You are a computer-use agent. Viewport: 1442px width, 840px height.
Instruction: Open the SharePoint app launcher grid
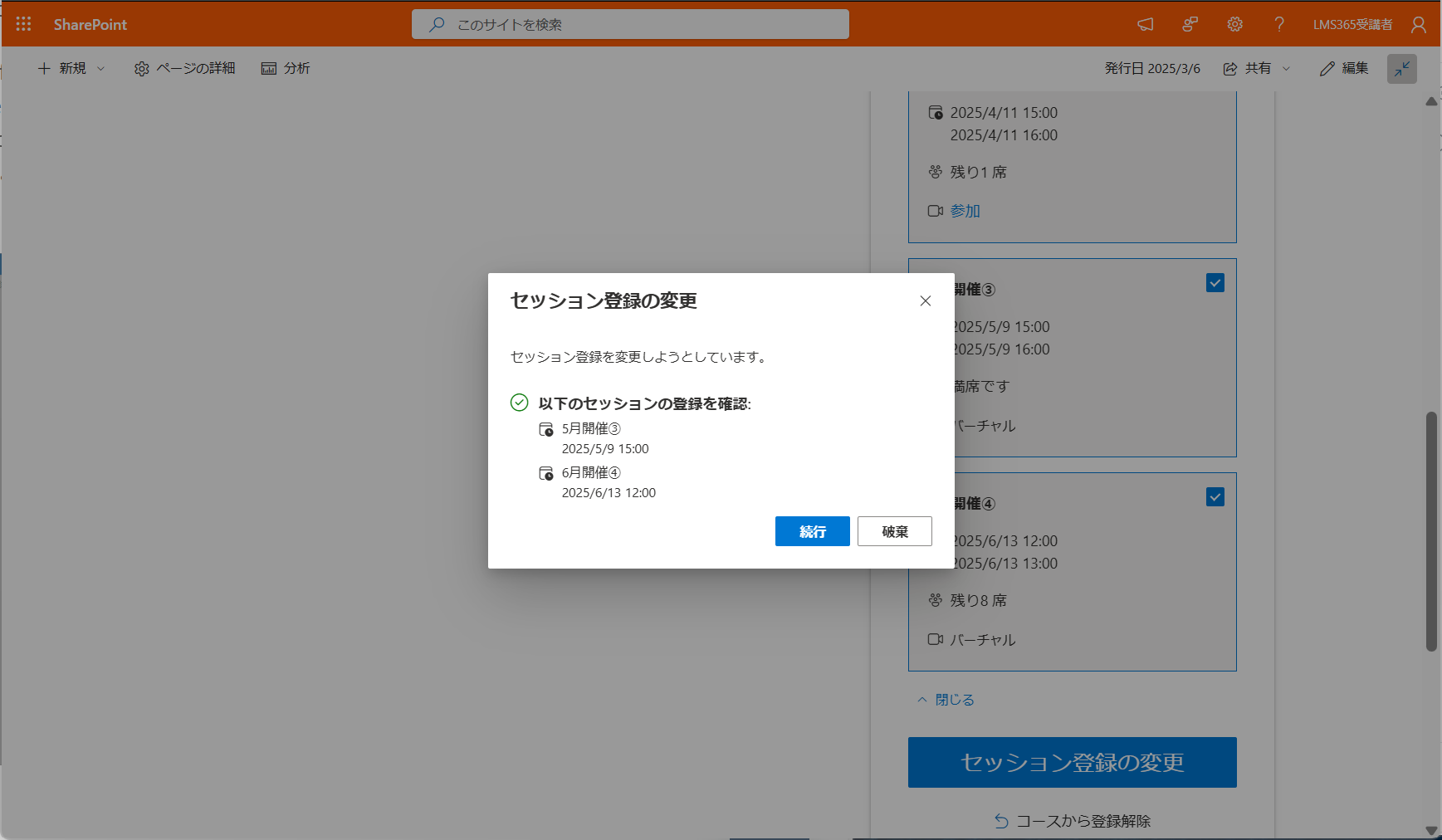point(23,24)
